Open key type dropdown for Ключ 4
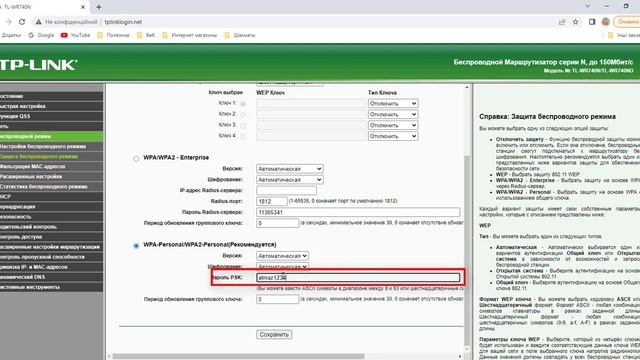 tap(393, 136)
